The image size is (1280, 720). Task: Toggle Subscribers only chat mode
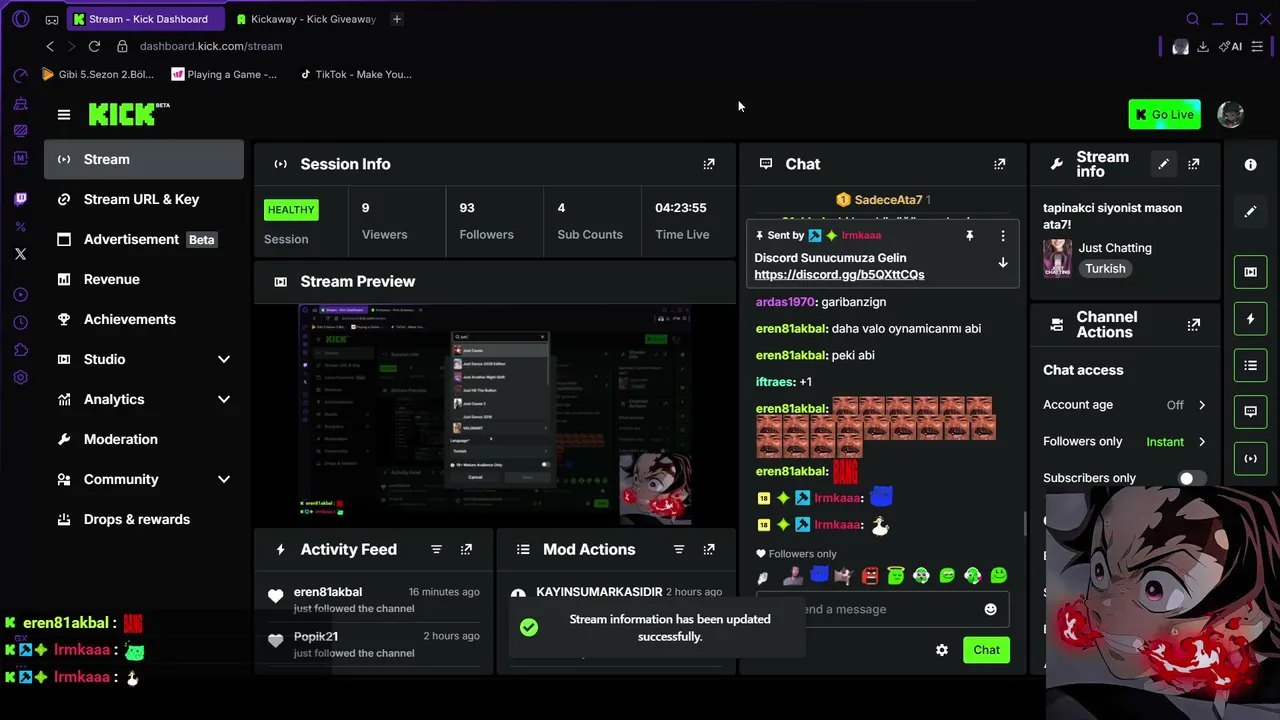1192,478
